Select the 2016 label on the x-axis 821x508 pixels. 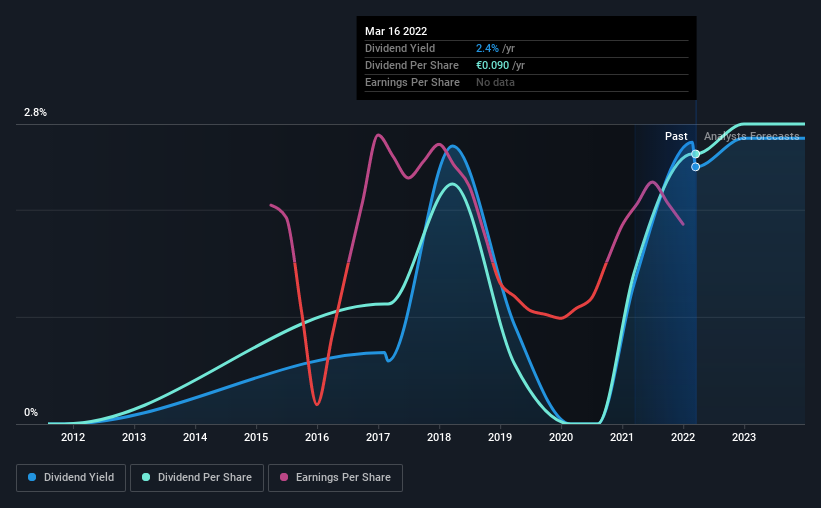click(x=317, y=437)
